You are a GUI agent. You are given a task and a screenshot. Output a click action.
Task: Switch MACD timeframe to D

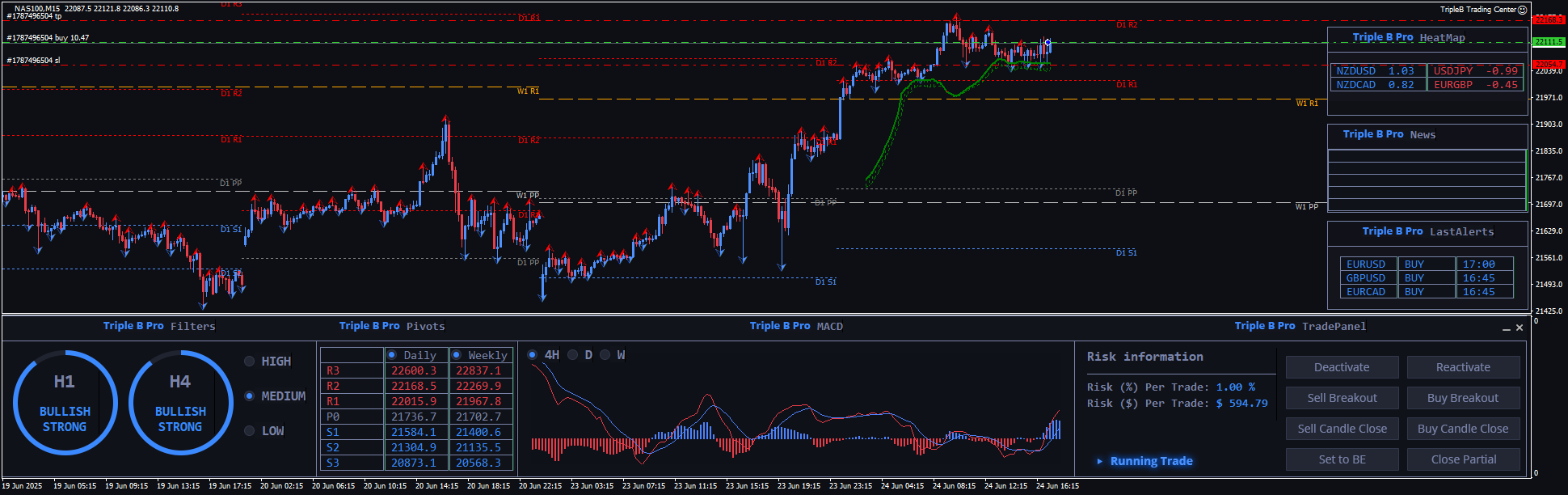[x=573, y=355]
